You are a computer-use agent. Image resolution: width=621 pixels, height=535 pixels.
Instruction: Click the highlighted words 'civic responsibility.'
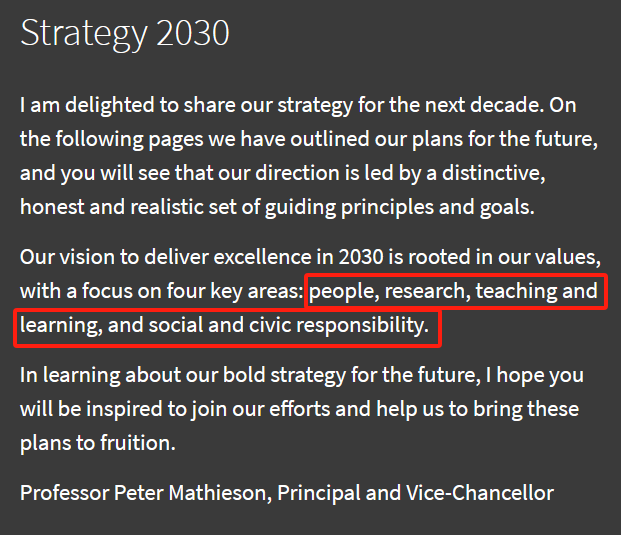[x=339, y=326]
